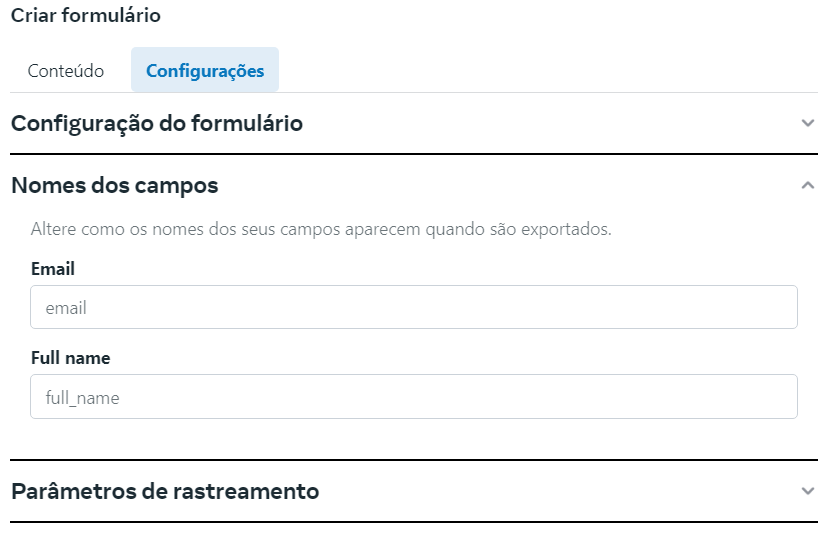Focus the Email export name field
839x542 pixels.
[x=414, y=308]
